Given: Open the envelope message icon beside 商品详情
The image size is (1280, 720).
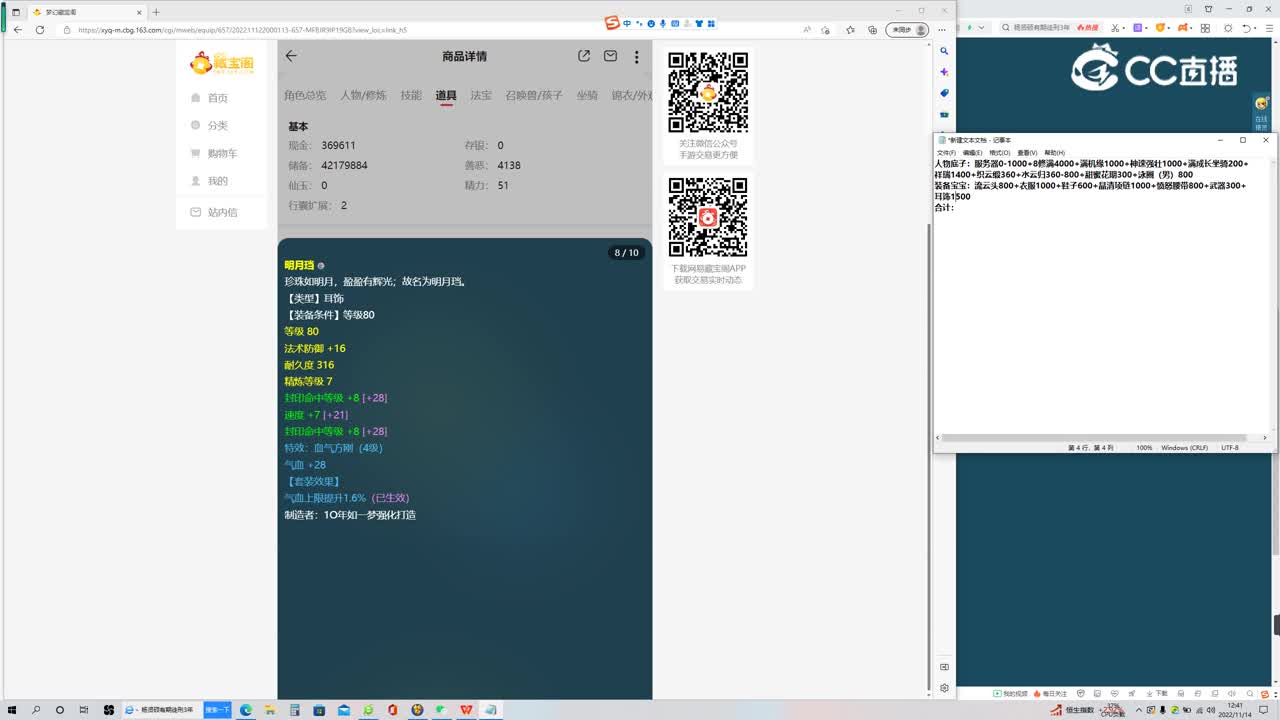Looking at the screenshot, I should 610,56.
